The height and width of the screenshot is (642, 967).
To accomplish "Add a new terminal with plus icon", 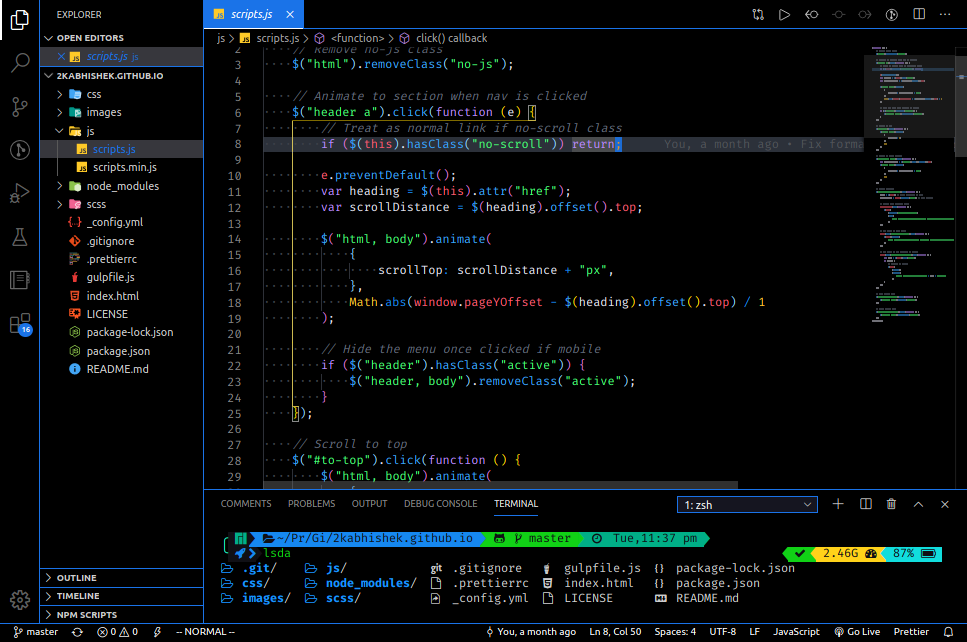I will click(837, 504).
